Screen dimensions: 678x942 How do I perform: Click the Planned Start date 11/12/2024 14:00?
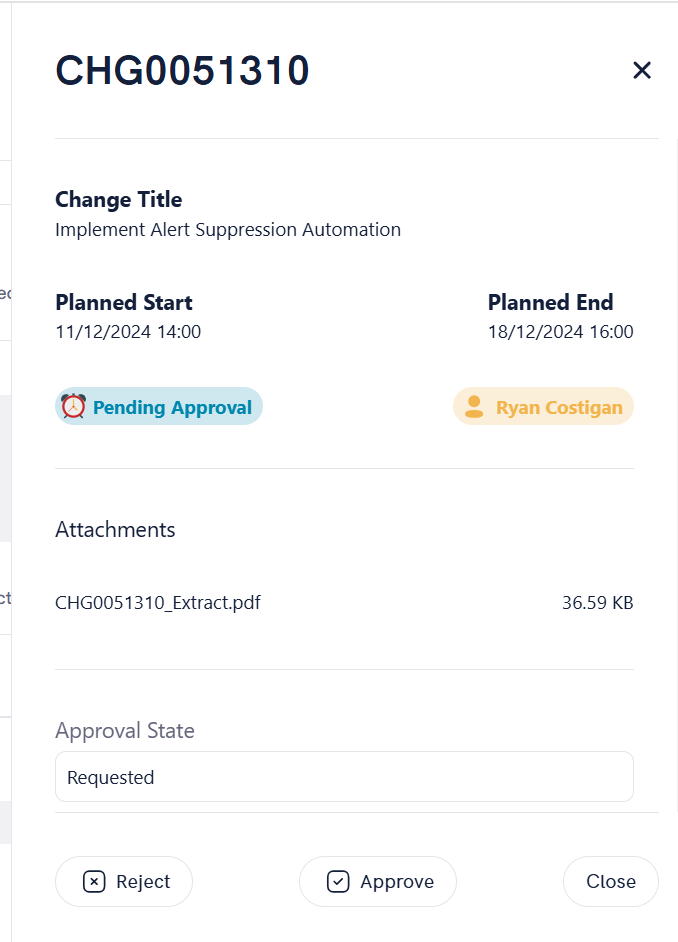(128, 332)
